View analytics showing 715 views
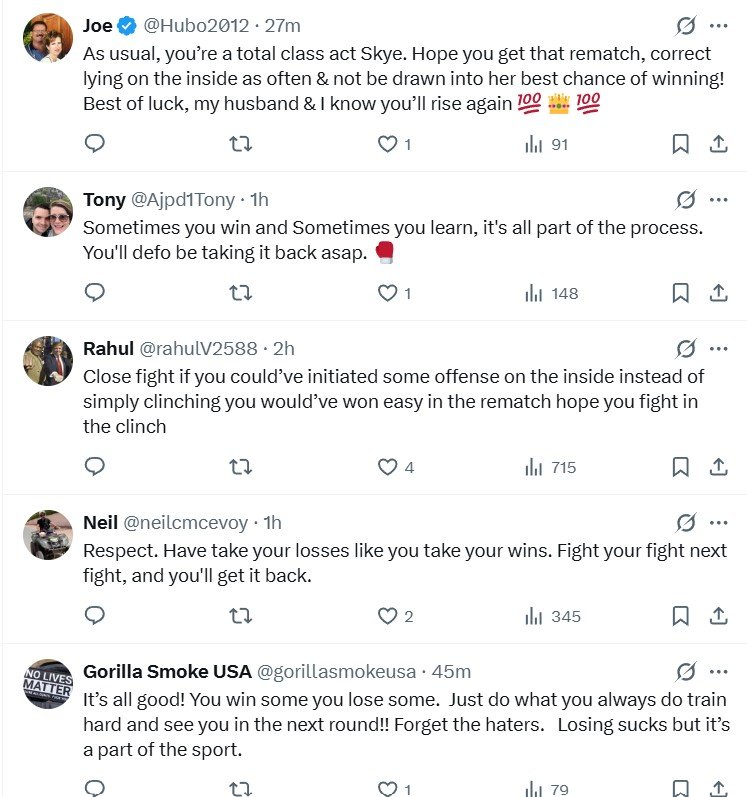 [x=550, y=467]
